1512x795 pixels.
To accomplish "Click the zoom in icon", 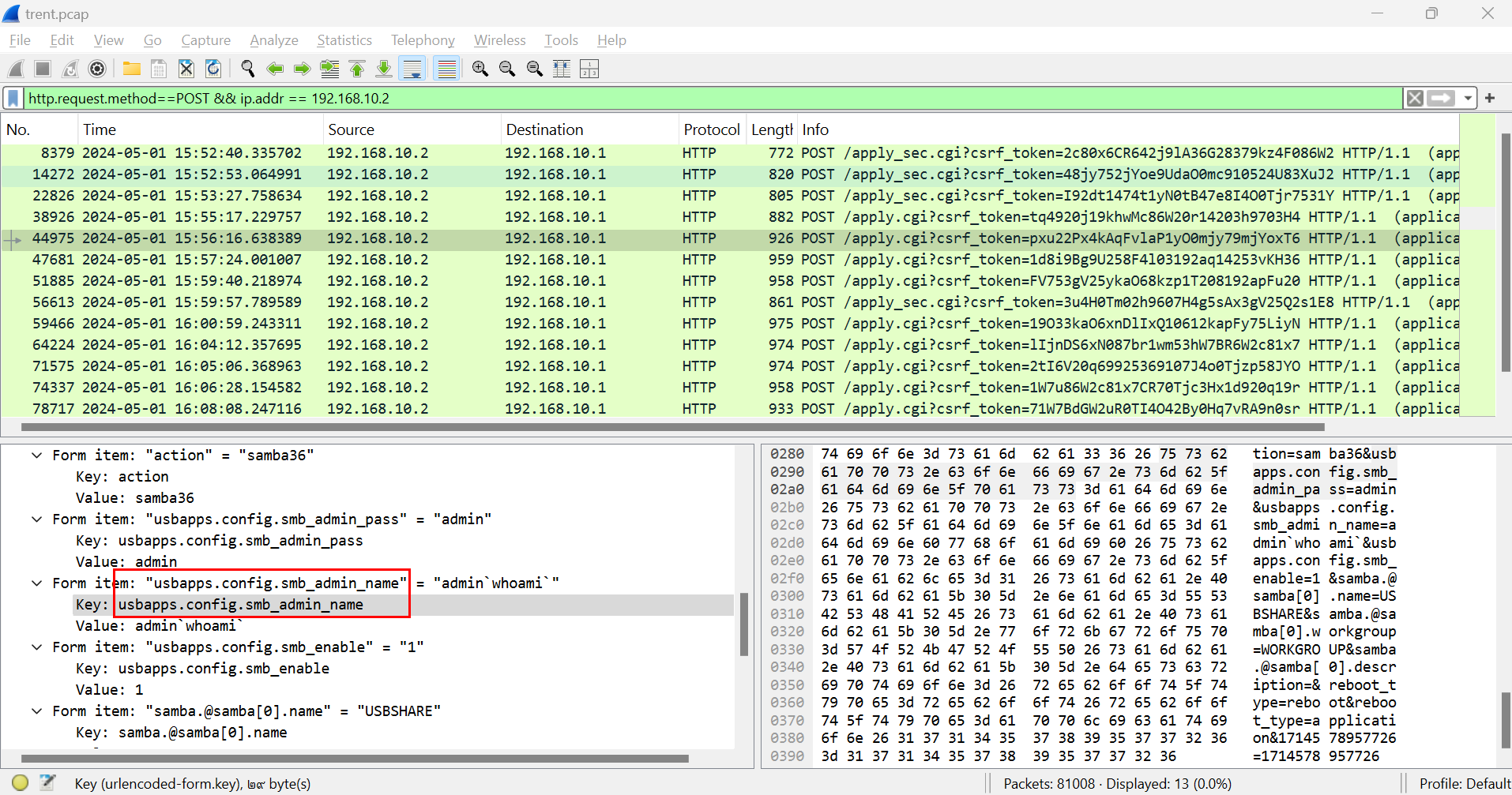I will click(480, 69).
